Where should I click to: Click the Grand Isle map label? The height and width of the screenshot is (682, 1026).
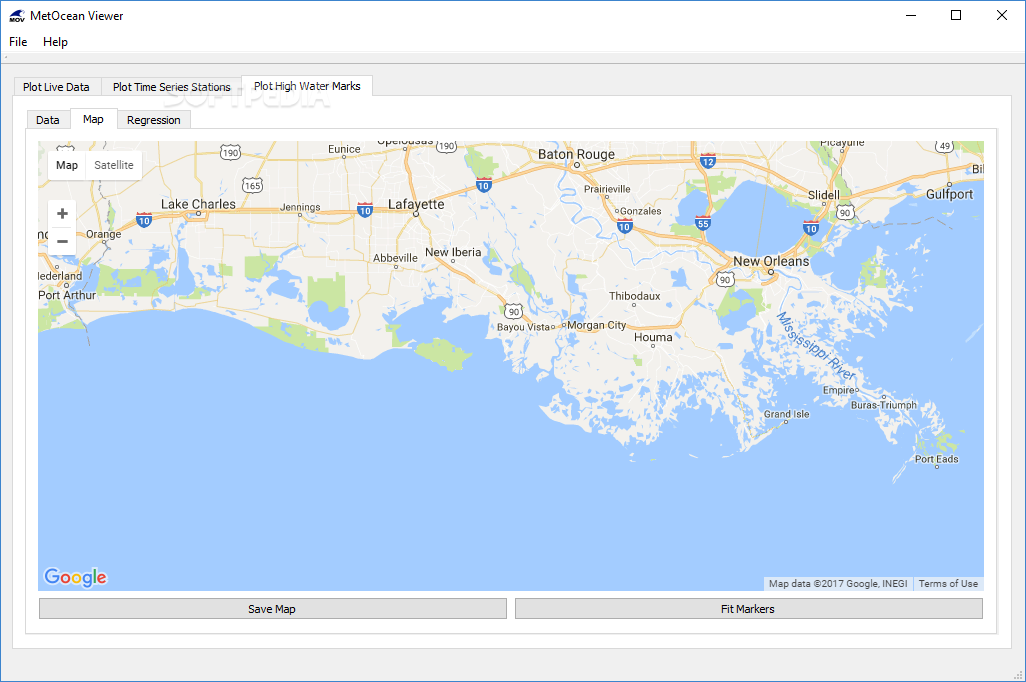[x=787, y=414]
